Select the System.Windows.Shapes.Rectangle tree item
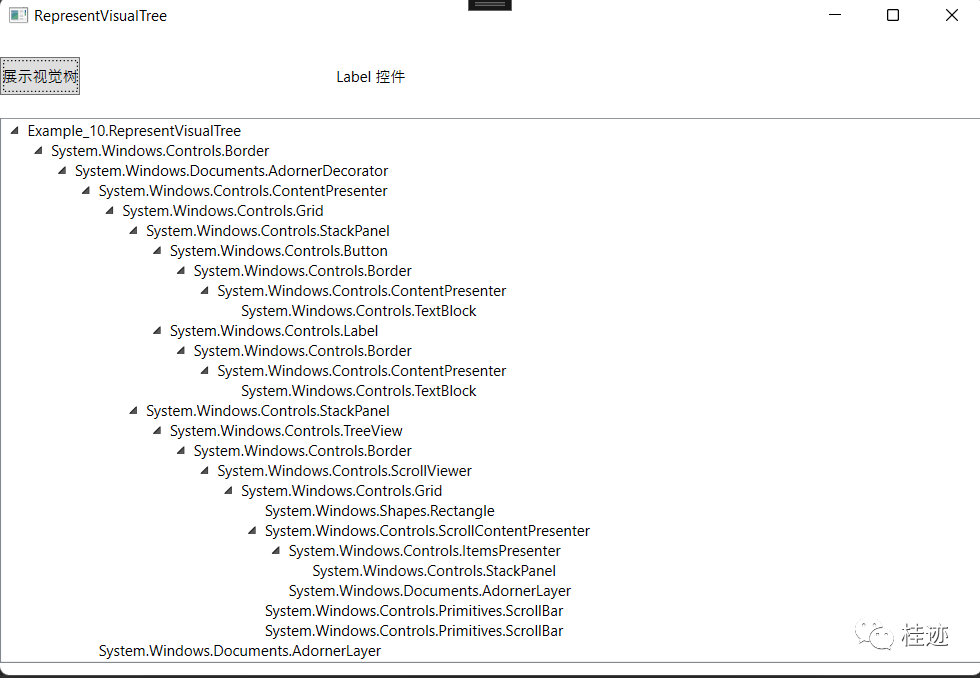This screenshot has width=980, height=678. 379,510
